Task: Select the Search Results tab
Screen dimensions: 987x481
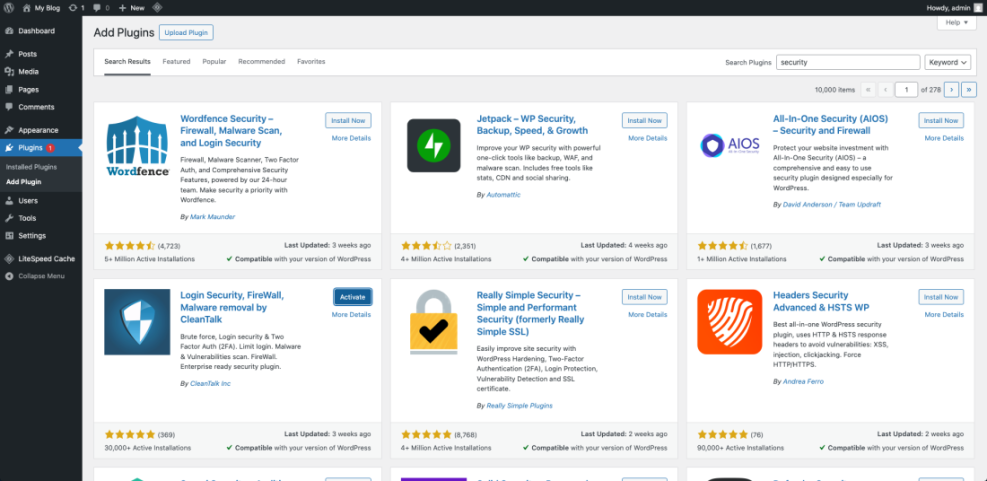Action: pos(127,62)
